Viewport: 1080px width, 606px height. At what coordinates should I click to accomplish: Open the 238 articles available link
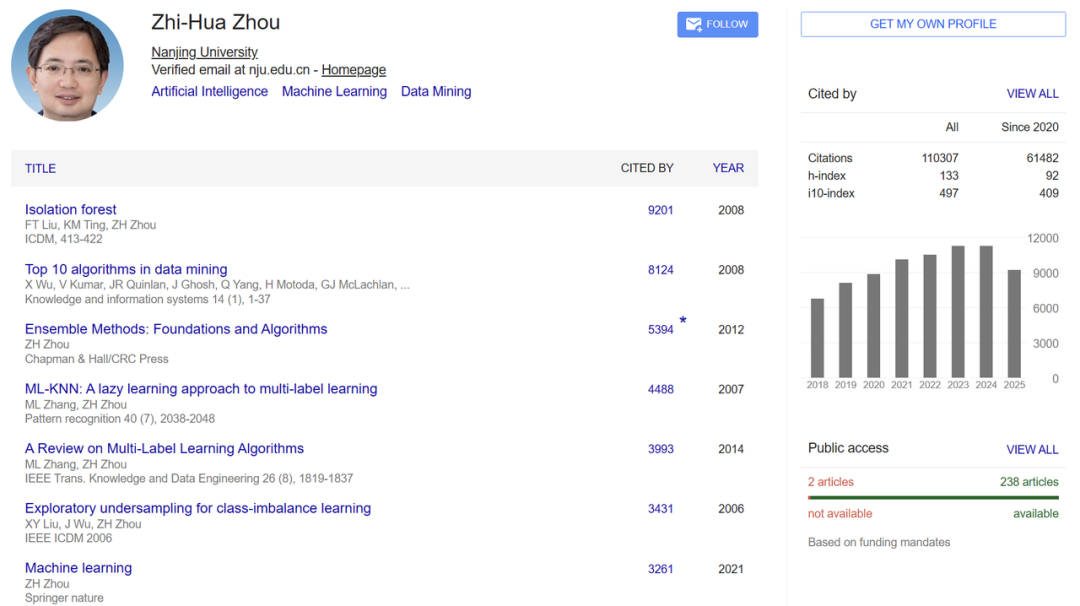[x=1028, y=482]
